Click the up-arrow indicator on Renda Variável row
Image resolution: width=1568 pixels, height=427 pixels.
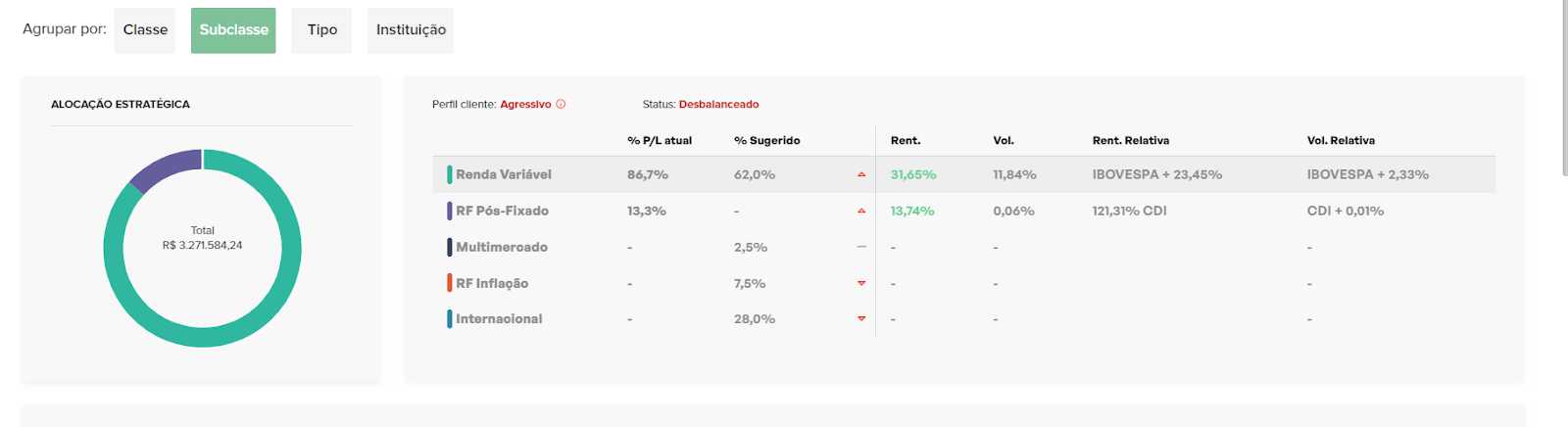point(861,174)
